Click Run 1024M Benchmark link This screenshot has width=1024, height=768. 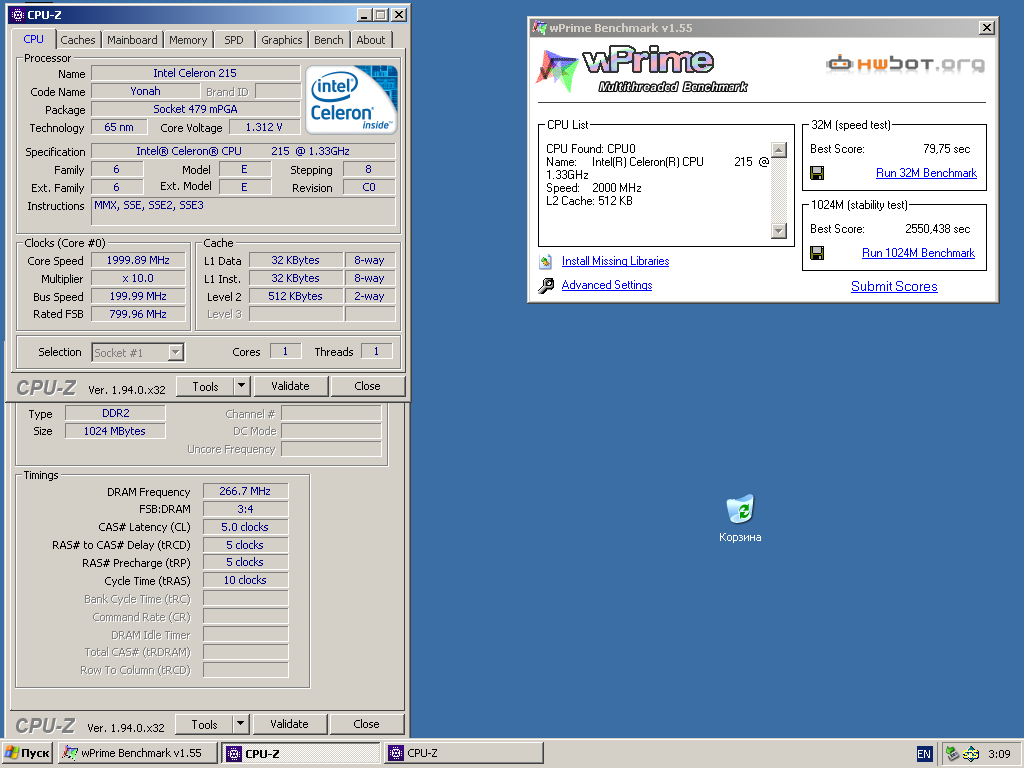click(918, 253)
